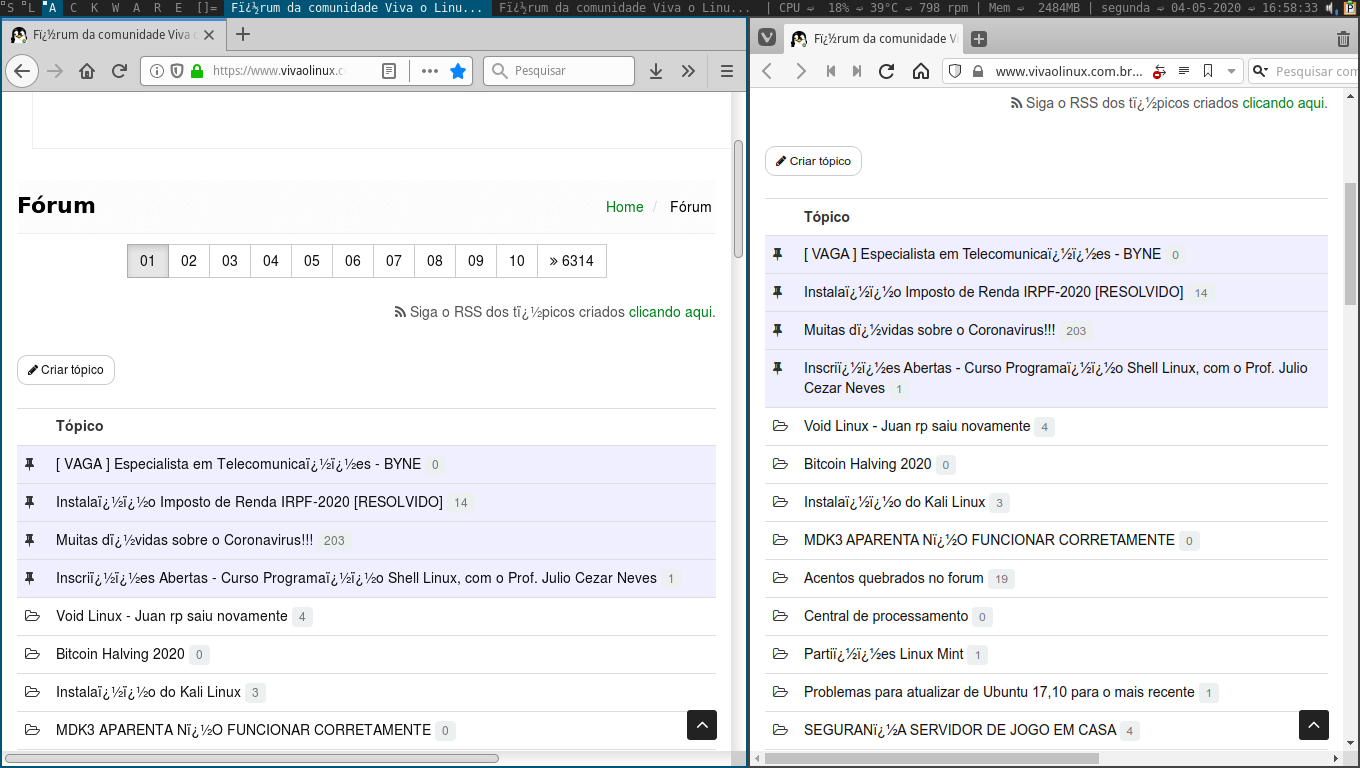Click the padlock in Vivaldi address bar
The height and width of the screenshot is (768, 1360).
coord(976,71)
